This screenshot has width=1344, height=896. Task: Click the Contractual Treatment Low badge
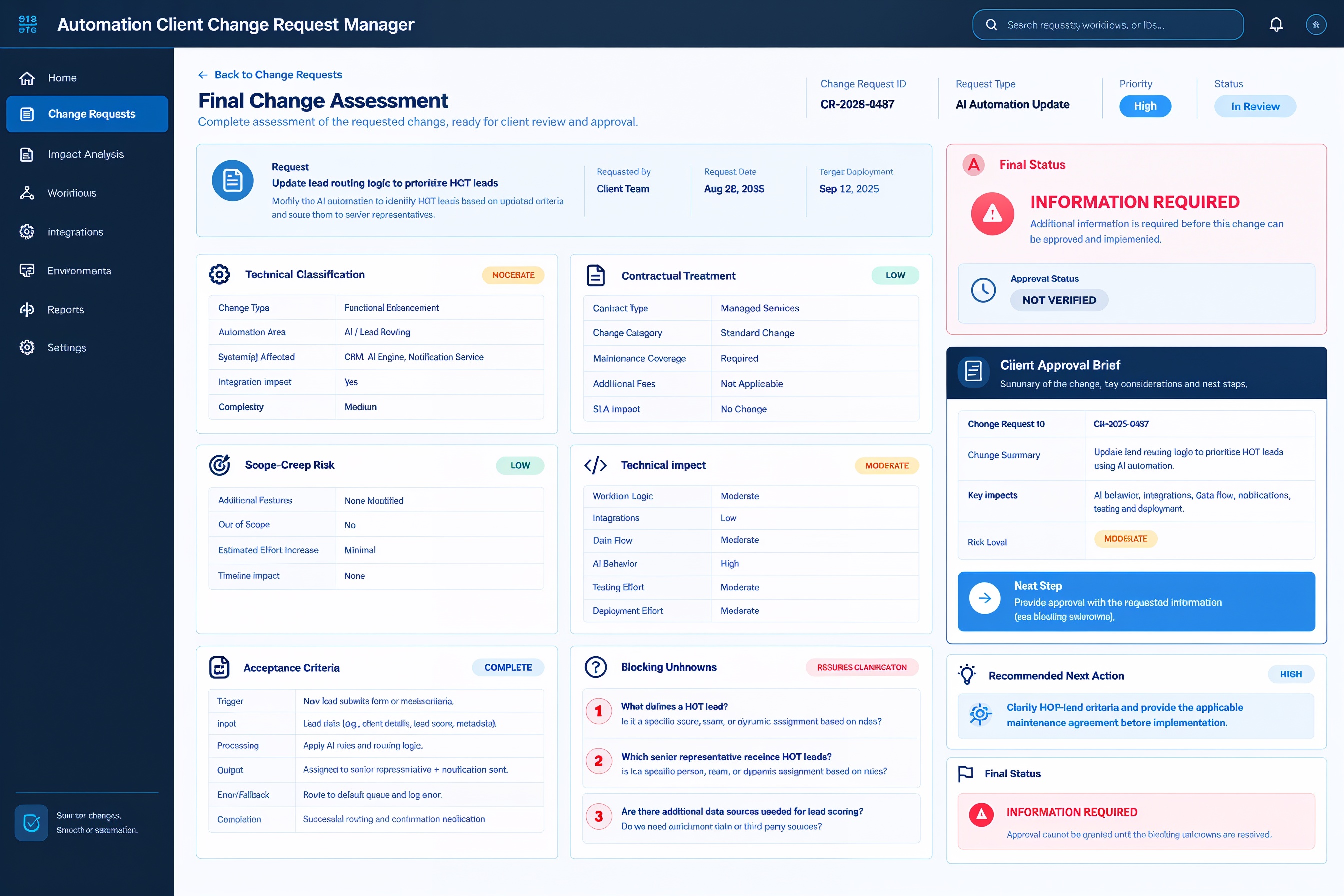(895, 275)
